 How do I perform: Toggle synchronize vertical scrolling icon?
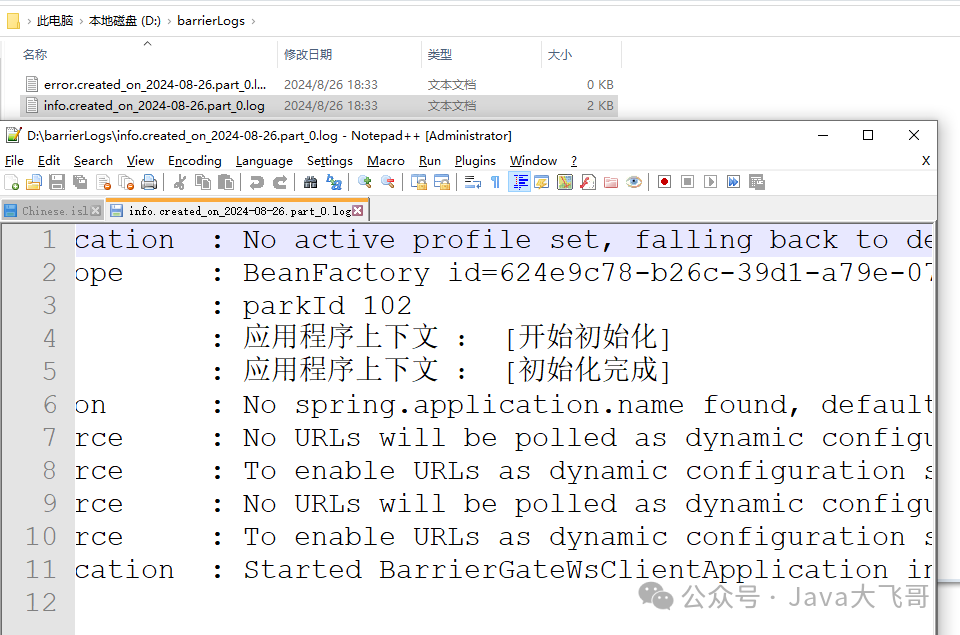pos(419,182)
